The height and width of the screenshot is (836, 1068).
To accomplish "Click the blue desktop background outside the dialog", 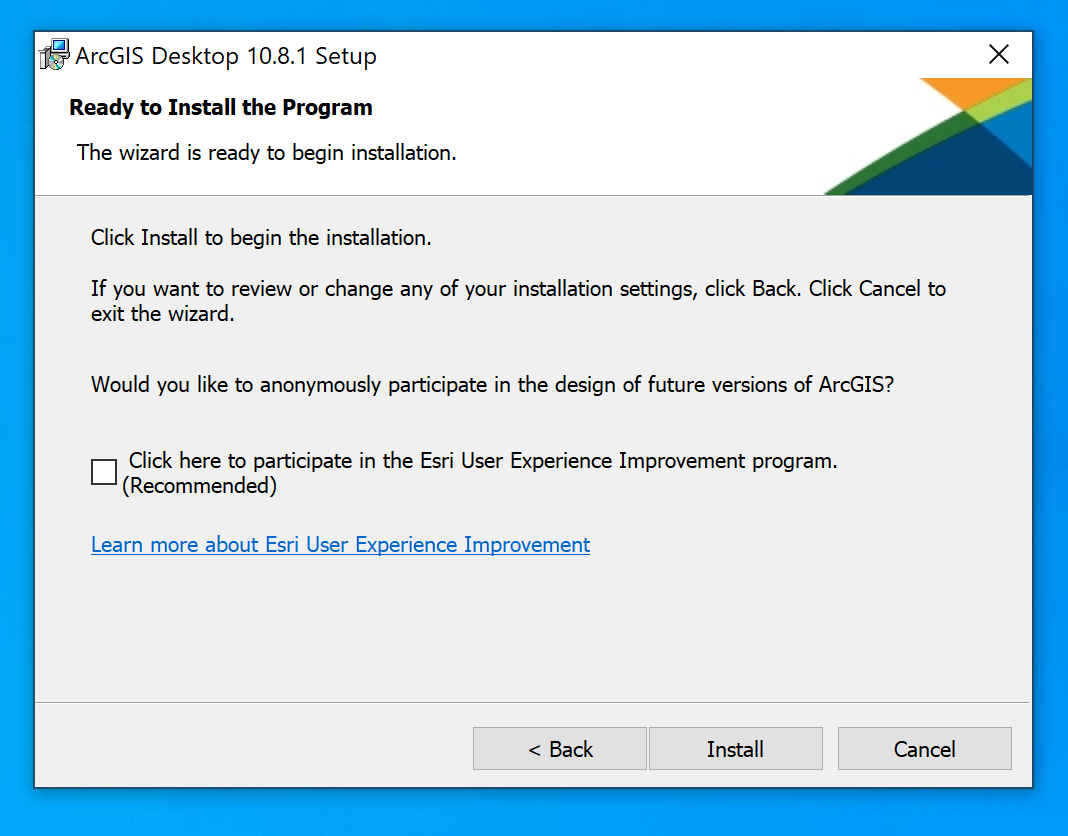I will click(x=1050, y=400).
